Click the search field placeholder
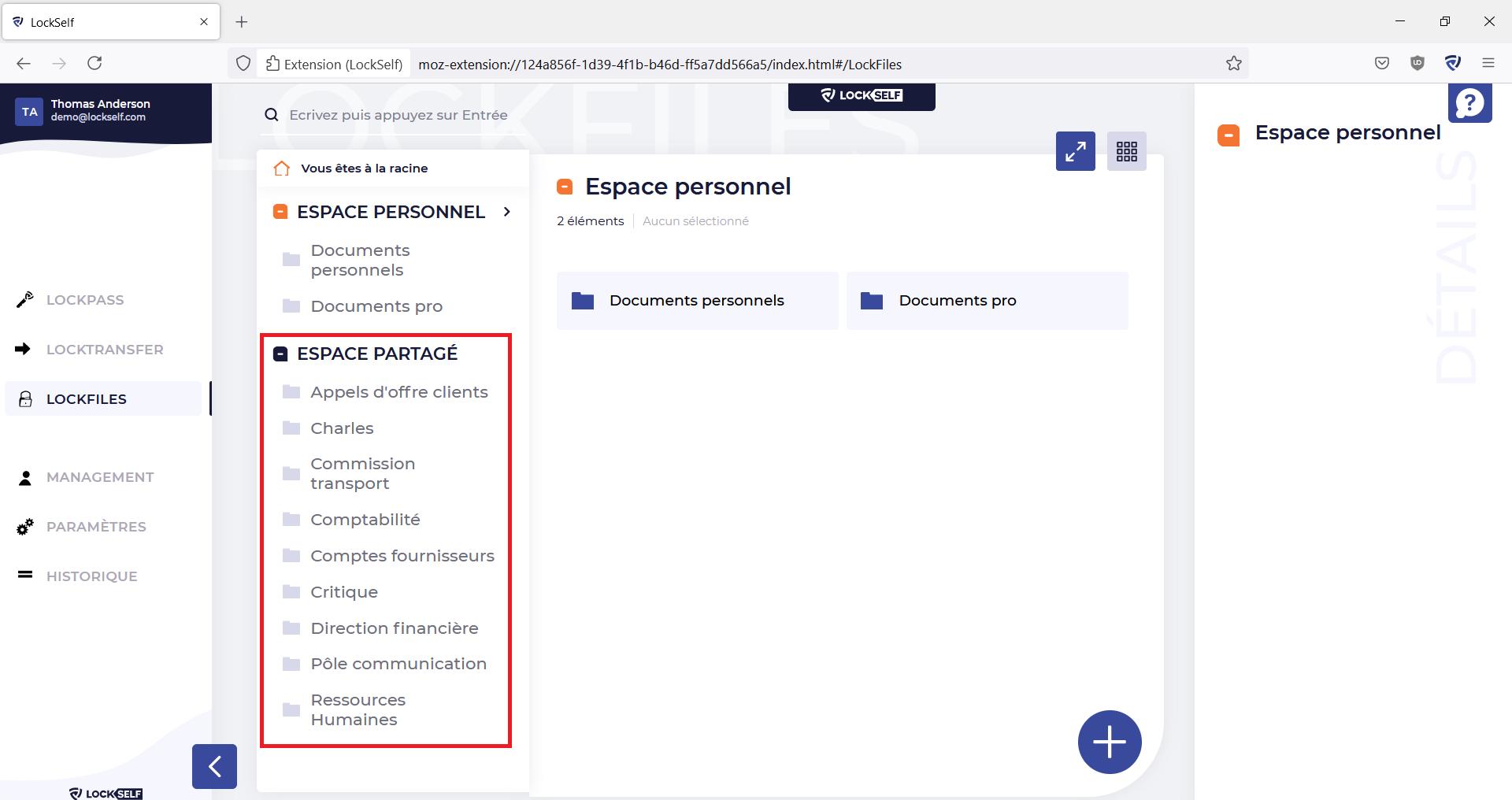 (x=398, y=115)
